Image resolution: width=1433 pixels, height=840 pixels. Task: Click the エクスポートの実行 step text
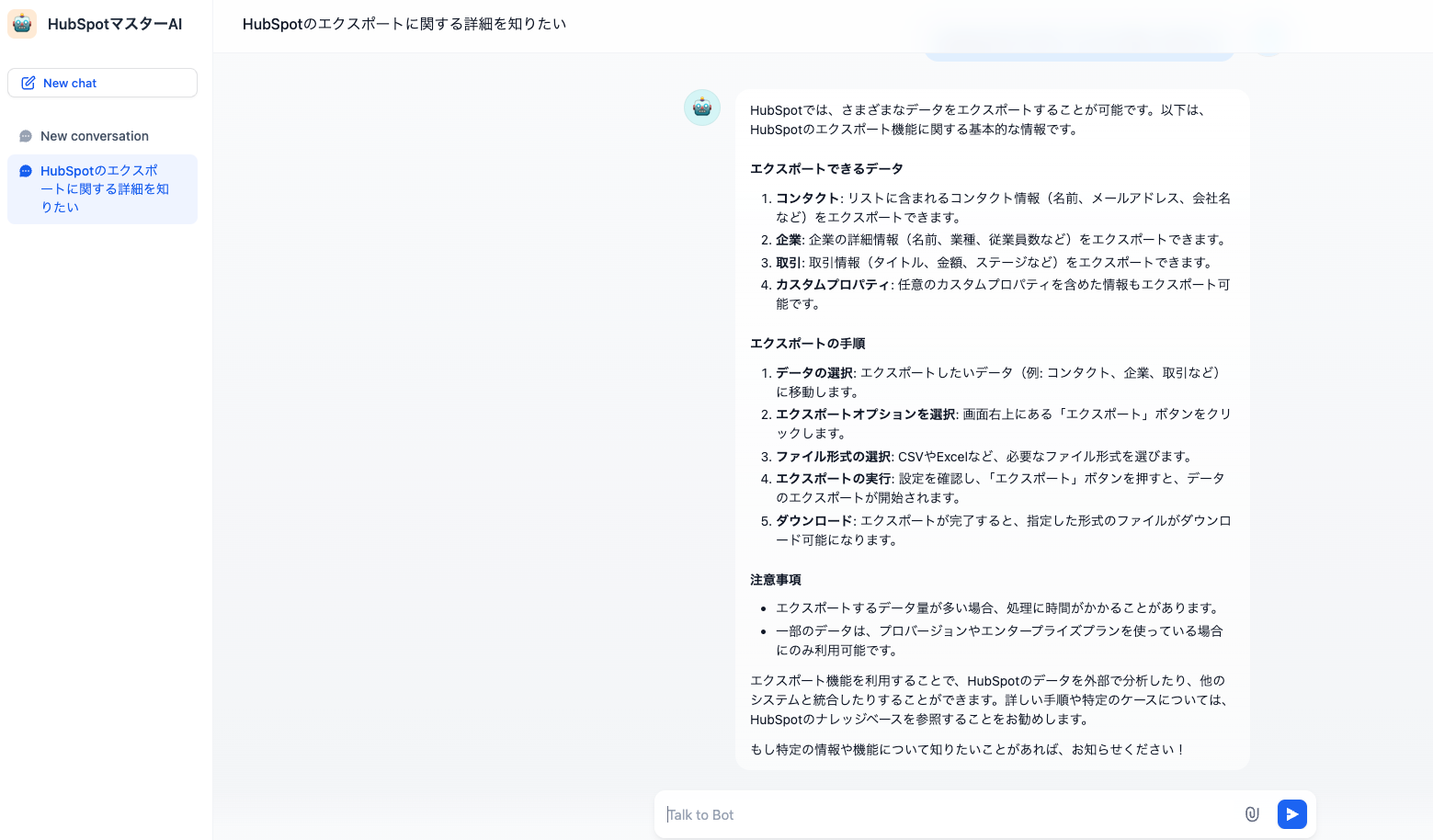pyautogui.click(x=1000, y=488)
